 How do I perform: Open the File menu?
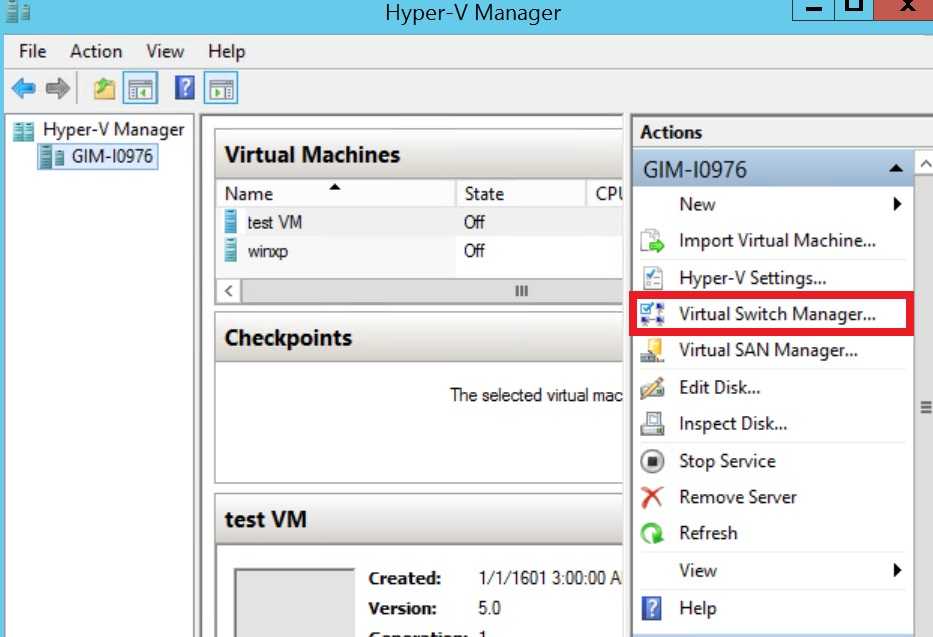point(33,51)
